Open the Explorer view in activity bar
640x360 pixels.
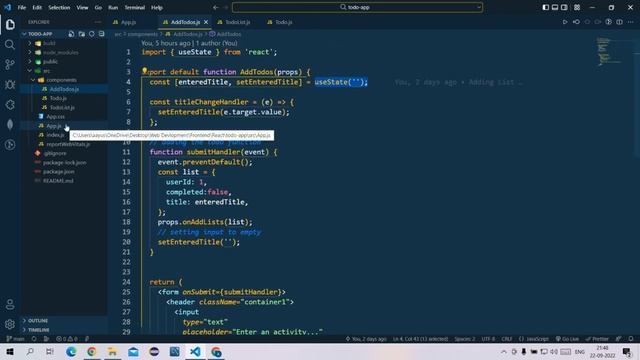pos(10,24)
